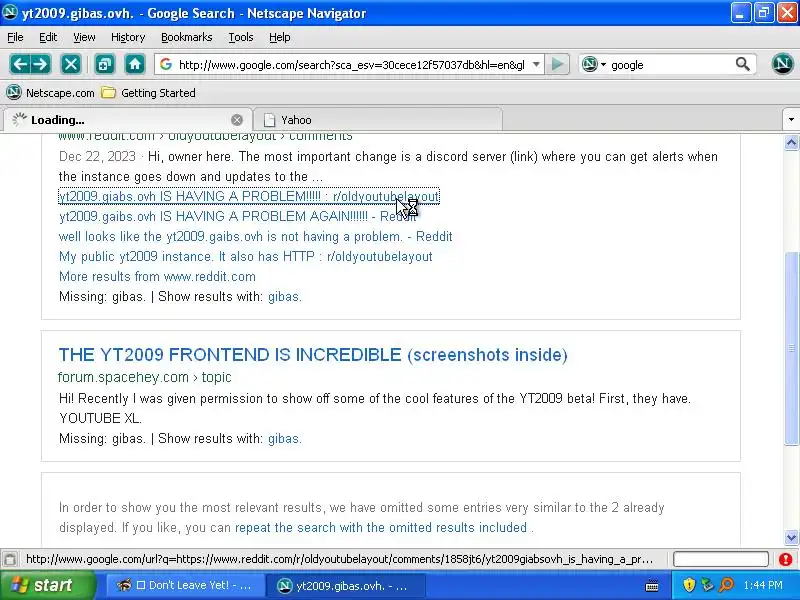The image size is (800, 600).
Task: Click the Google favicon in address bar
Action: click(165, 64)
